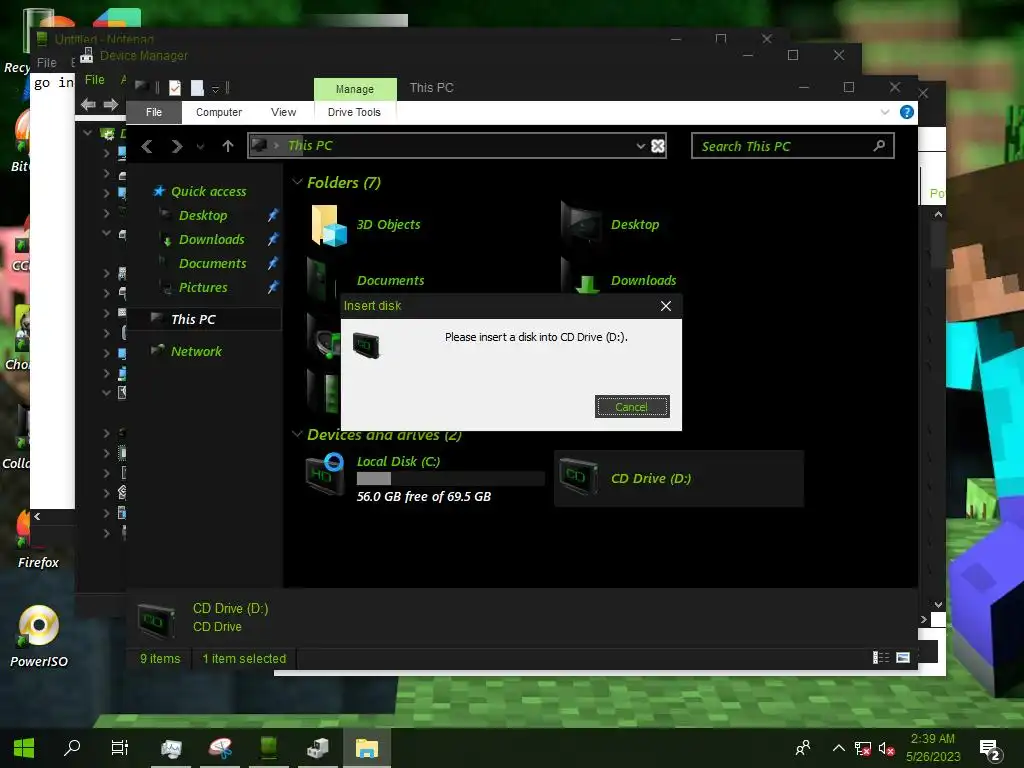Cancel the Insert disk dialog
Screen dimensions: 1024x768
[632, 407]
